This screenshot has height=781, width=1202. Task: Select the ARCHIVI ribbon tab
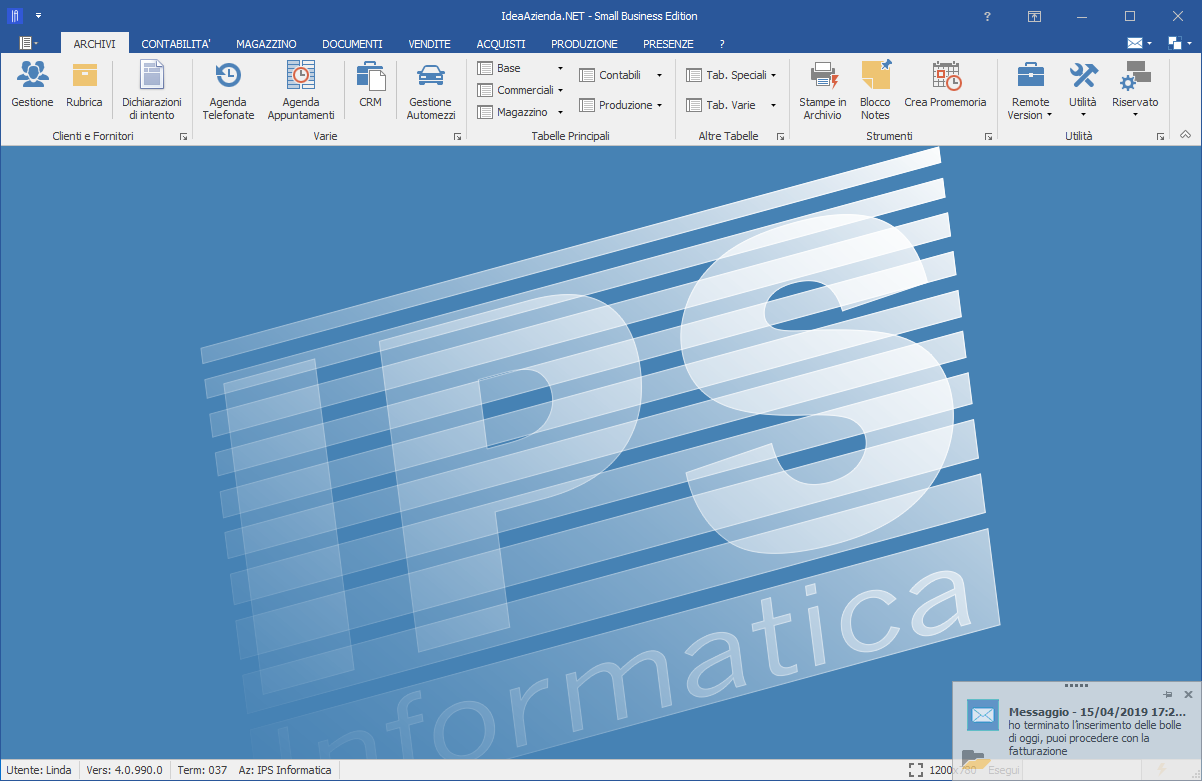95,44
